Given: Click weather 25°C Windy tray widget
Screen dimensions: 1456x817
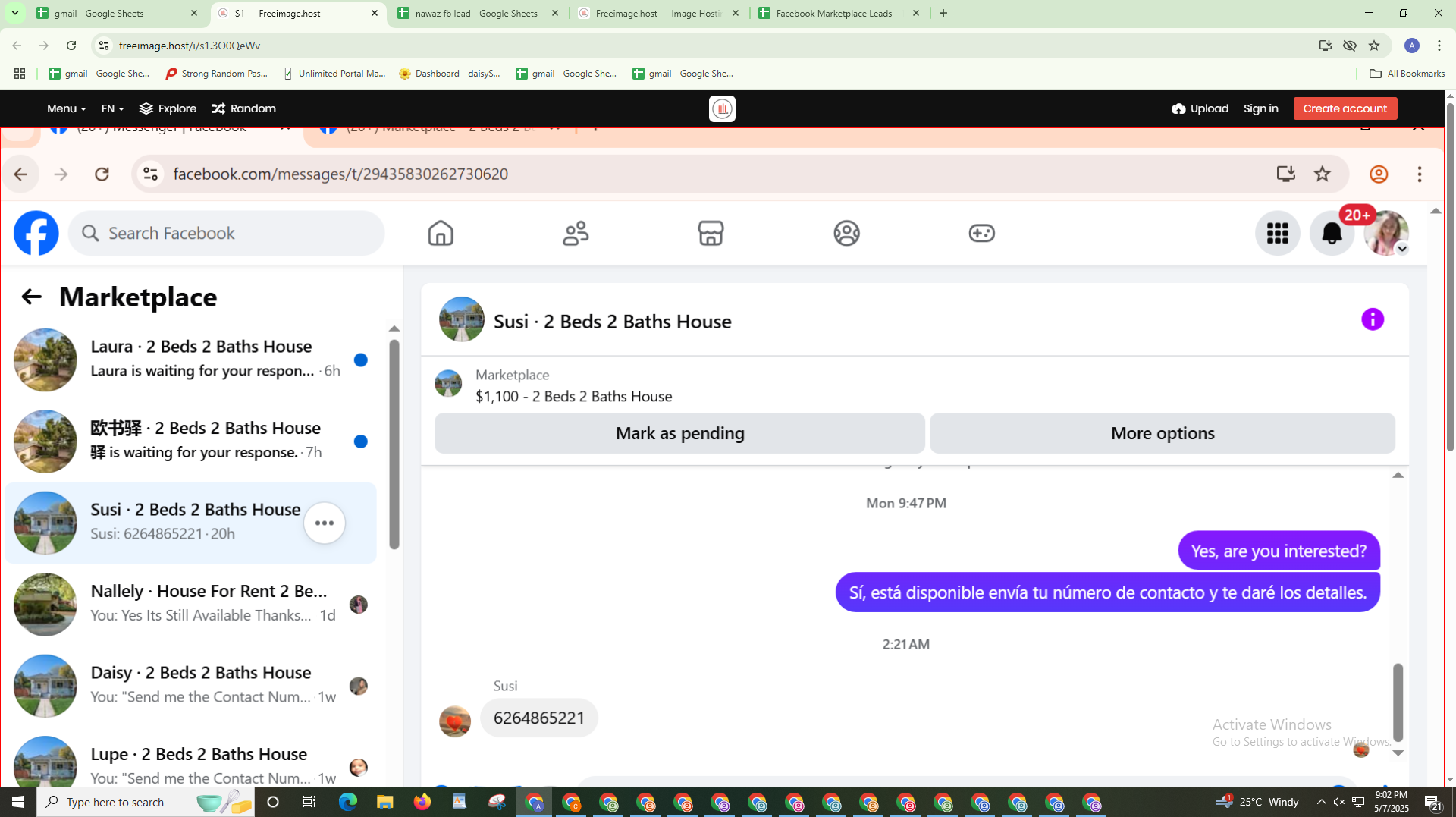Looking at the screenshot, I should click(x=1259, y=802).
